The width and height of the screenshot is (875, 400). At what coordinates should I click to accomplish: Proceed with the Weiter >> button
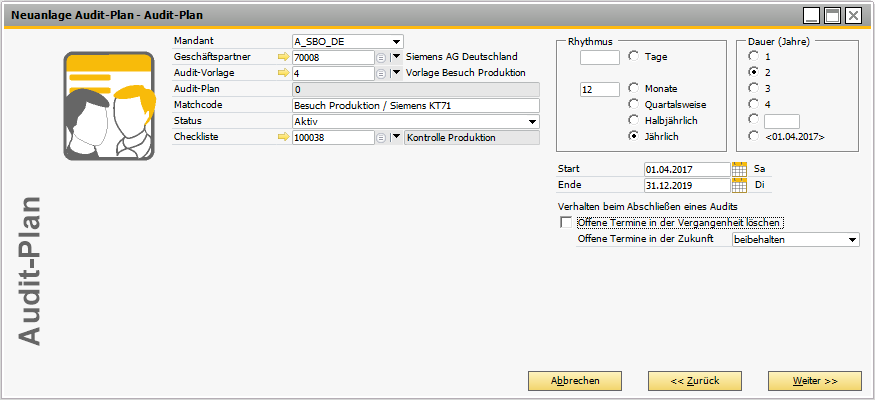click(x=815, y=381)
